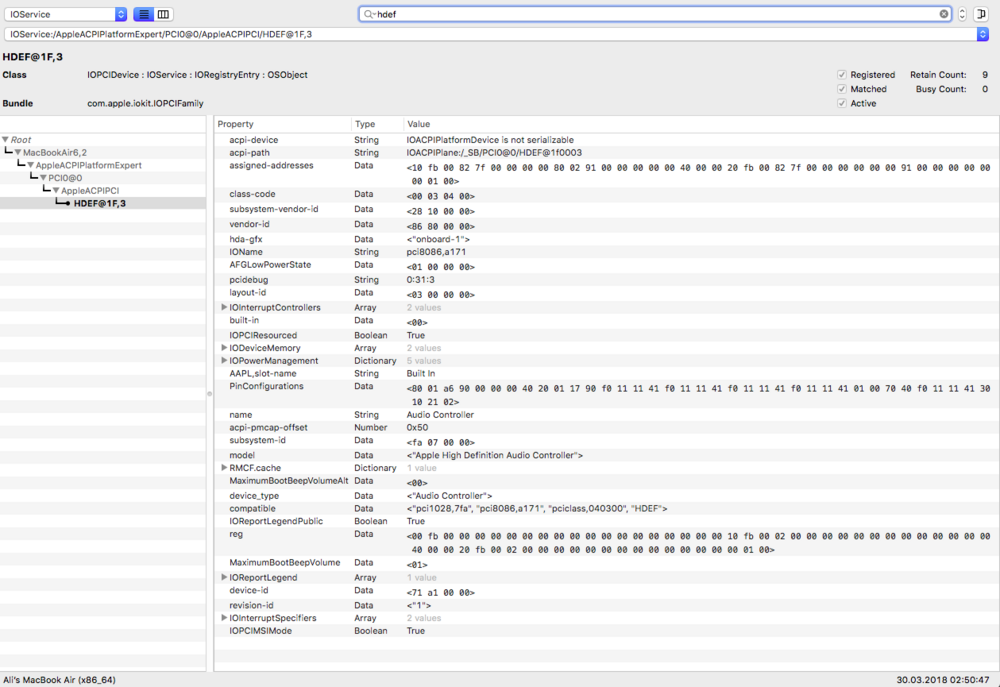Sort by the Type column header
The image size is (1000, 687).
tap(365, 124)
